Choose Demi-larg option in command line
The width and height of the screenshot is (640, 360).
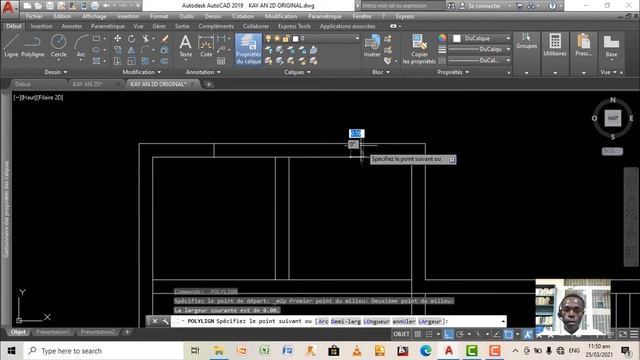click(x=346, y=321)
